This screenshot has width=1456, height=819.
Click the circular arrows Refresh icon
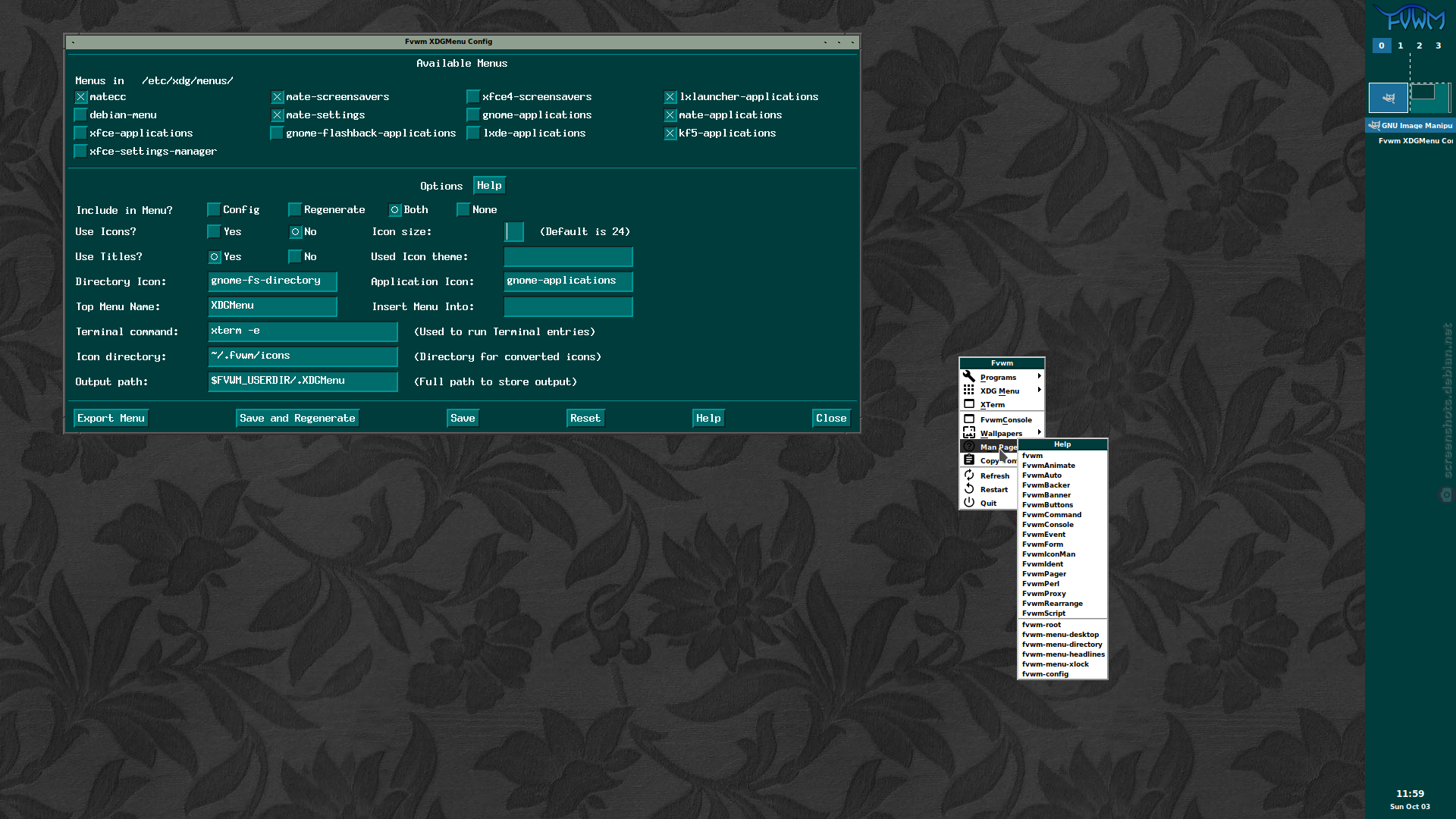(969, 475)
